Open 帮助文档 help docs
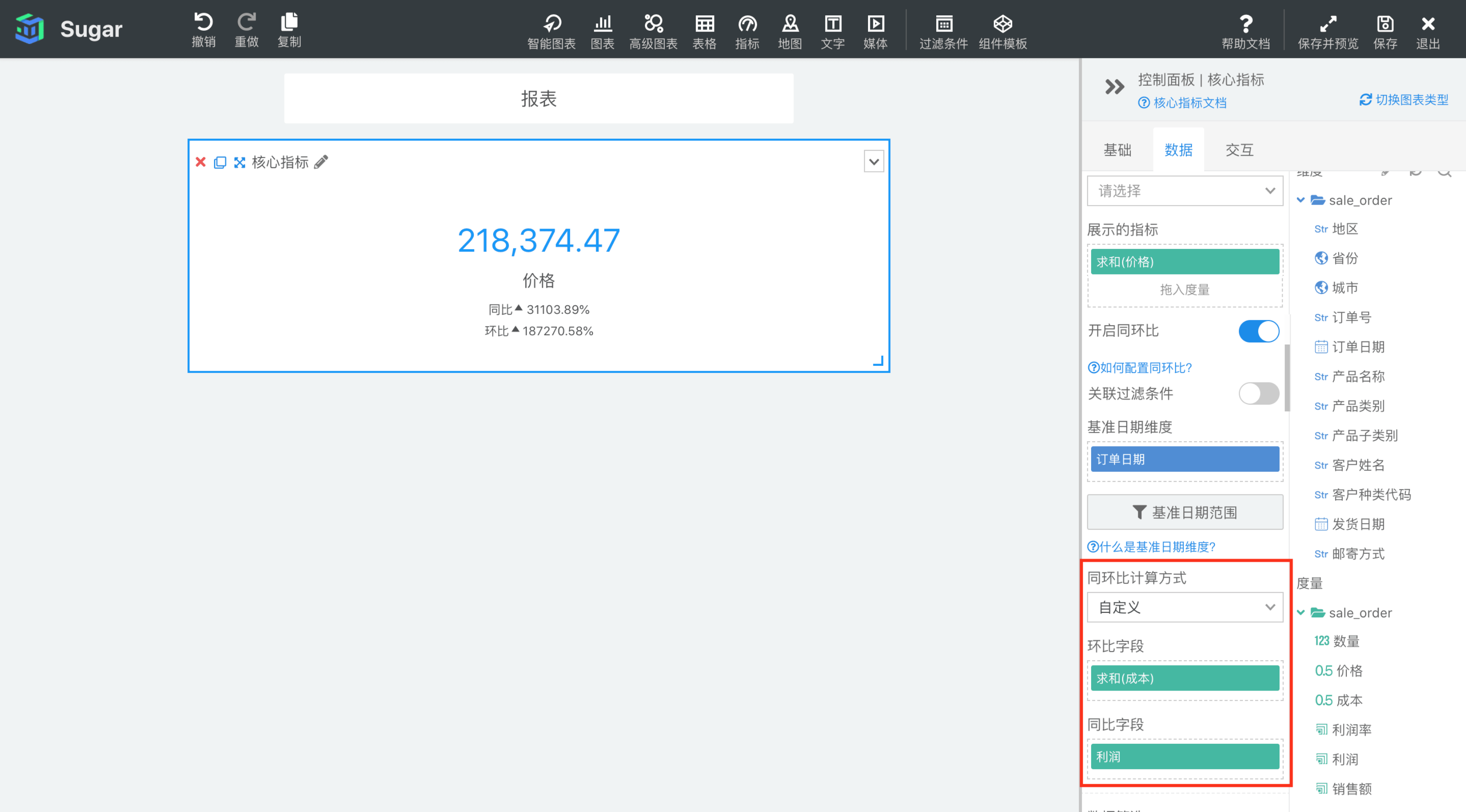 1246,31
